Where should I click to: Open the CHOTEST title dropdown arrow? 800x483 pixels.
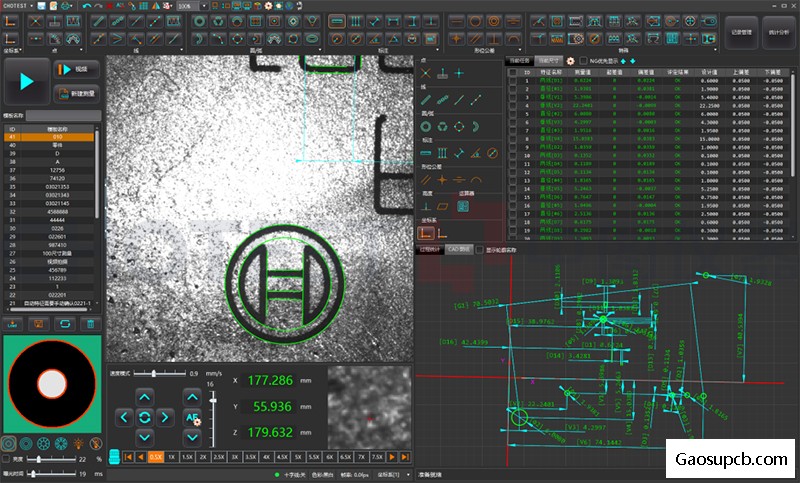point(32,6)
